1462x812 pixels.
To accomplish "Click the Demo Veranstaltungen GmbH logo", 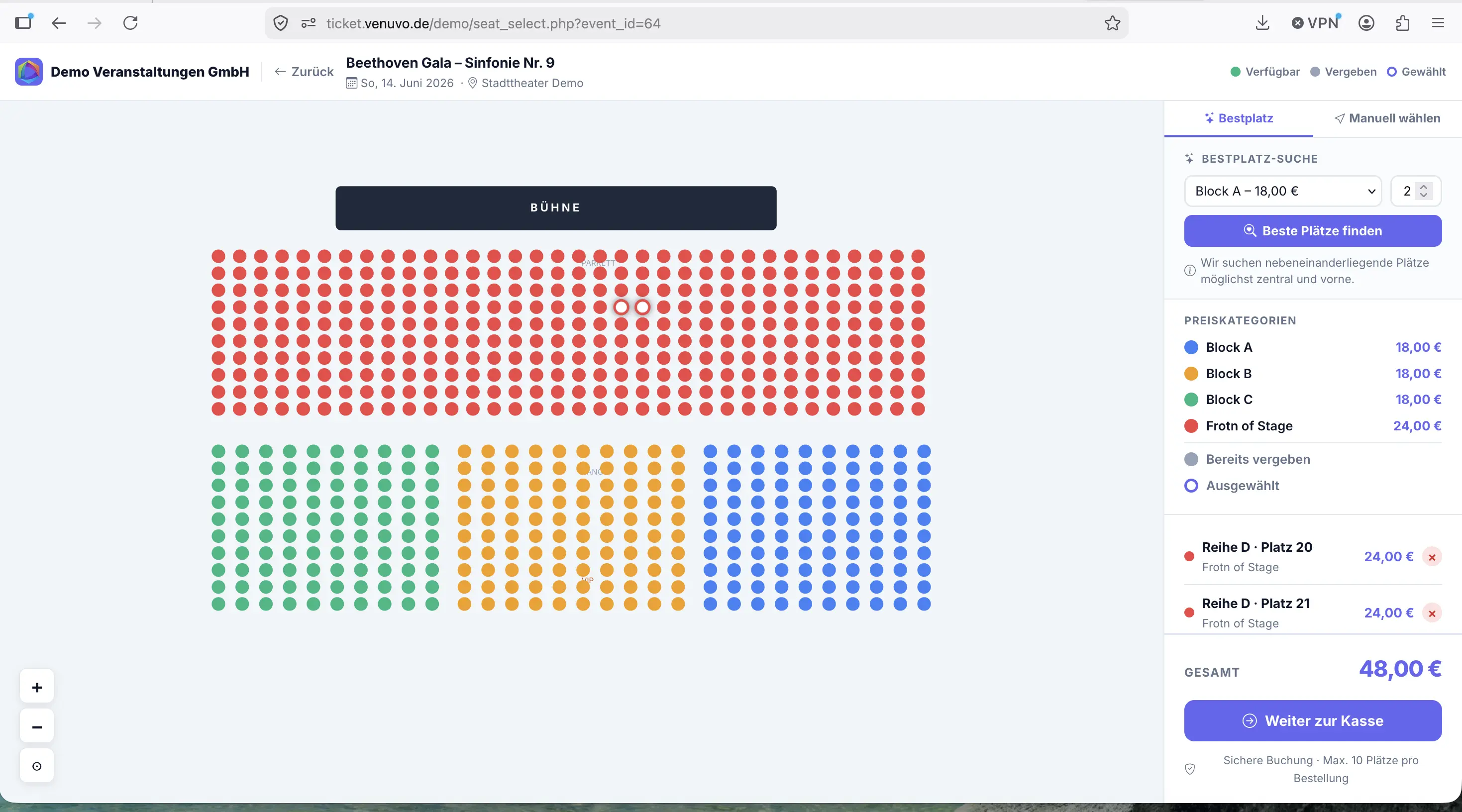I will (x=29, y=72).
